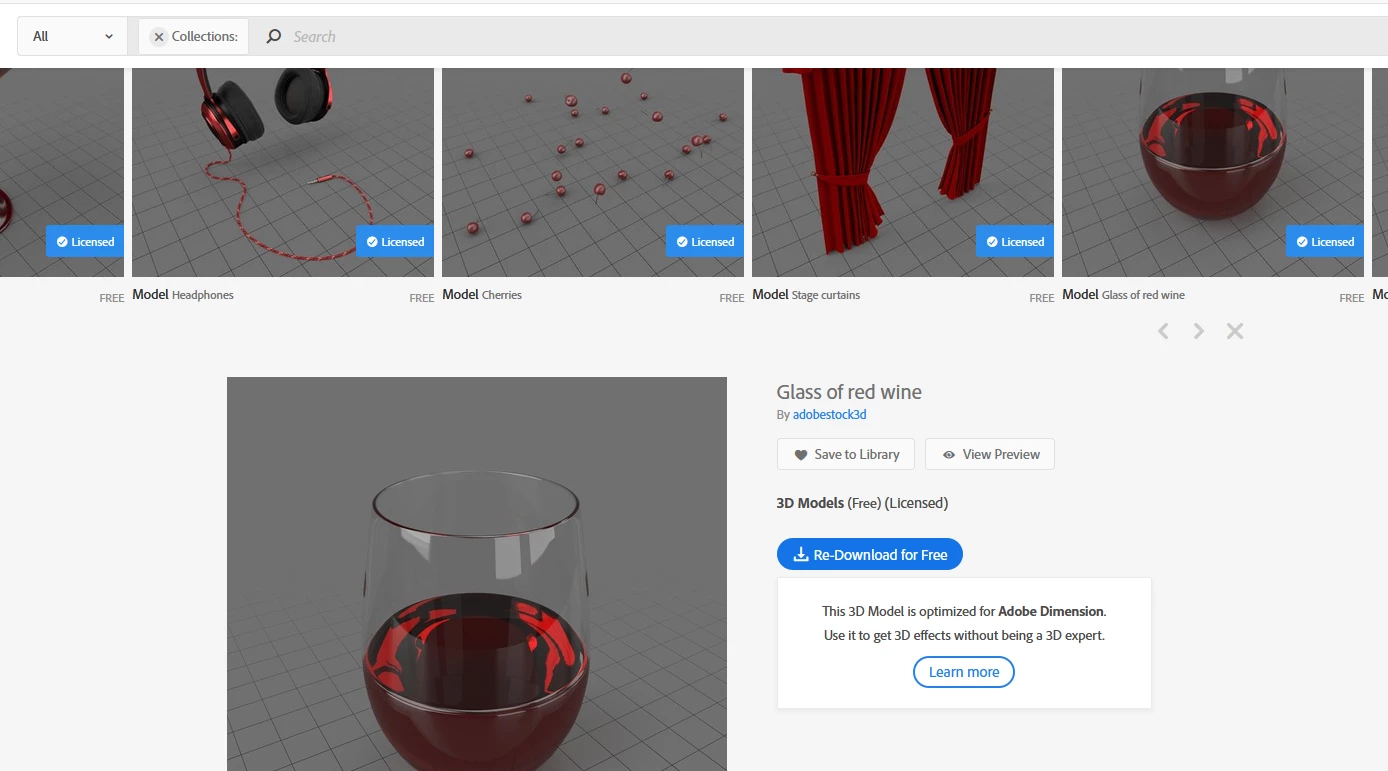Click FREE label left of Headphones caption
1388x771 pixels.
[x=112, y=298]
